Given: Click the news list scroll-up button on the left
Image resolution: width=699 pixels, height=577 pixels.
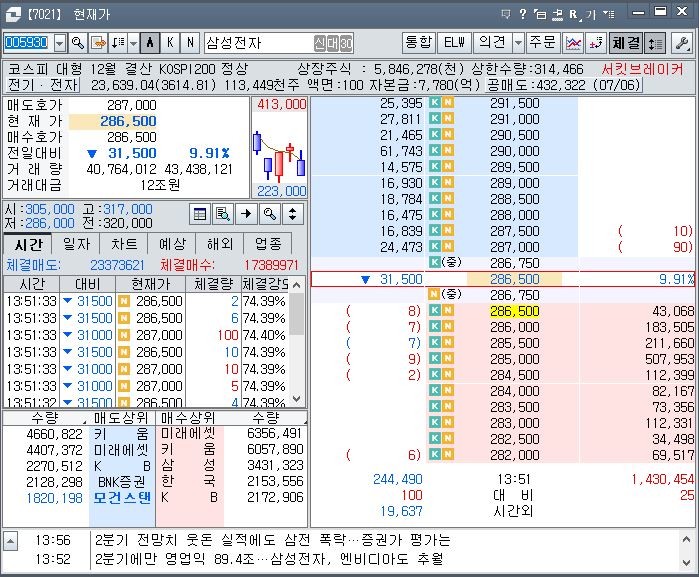Looking at the screenshot, I should point(10,541).
